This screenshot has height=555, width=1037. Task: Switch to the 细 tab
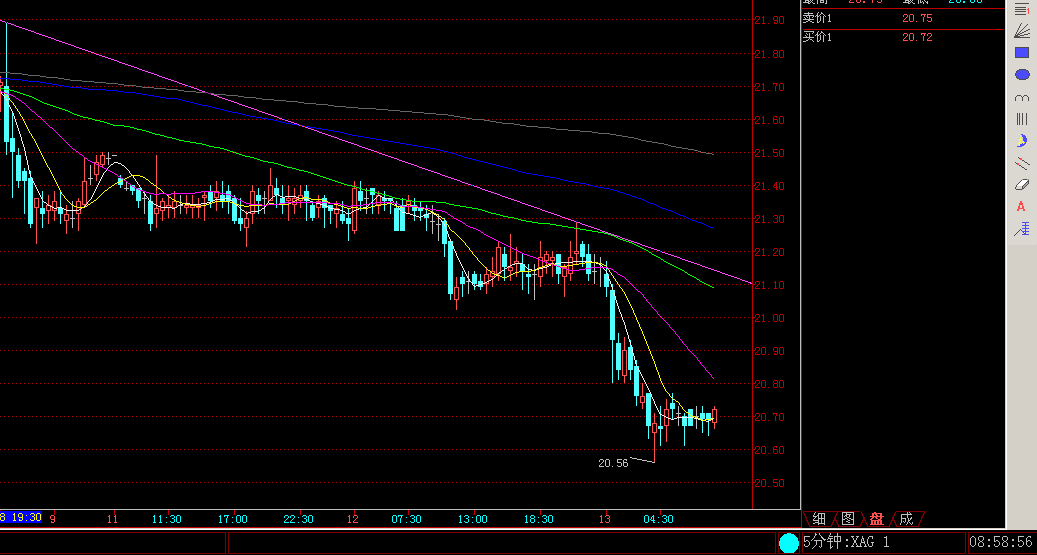818,519
